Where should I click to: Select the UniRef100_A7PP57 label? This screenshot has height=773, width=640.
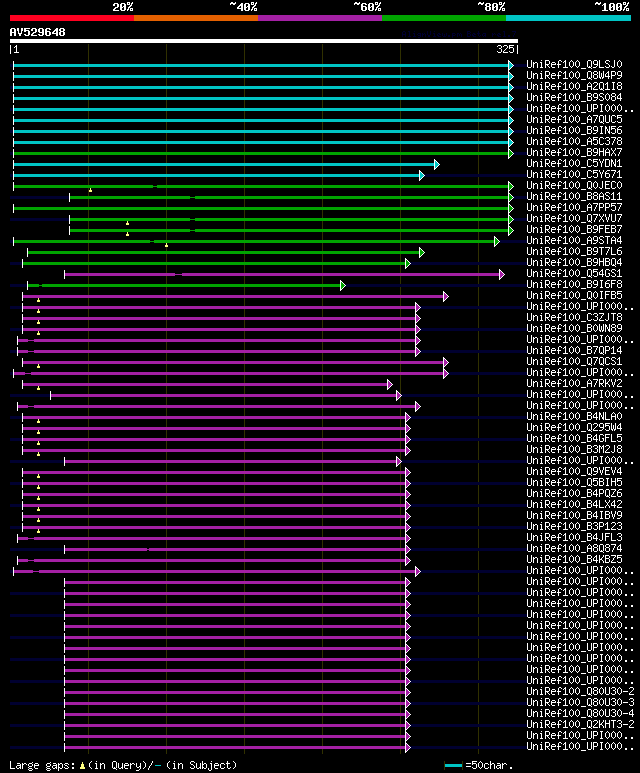[574, 208]
